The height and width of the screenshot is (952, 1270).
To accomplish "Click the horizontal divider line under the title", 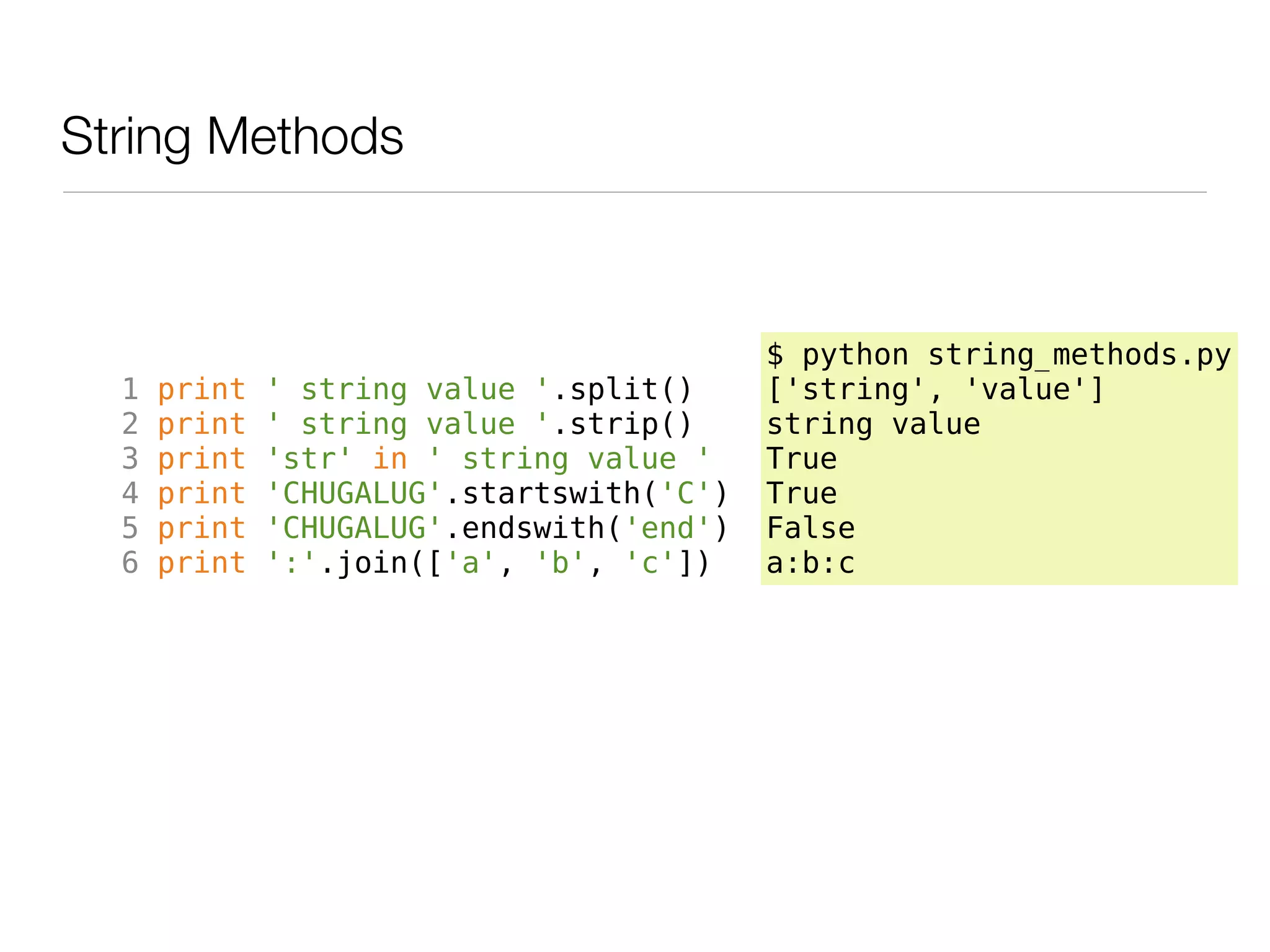I will point(634,192).
